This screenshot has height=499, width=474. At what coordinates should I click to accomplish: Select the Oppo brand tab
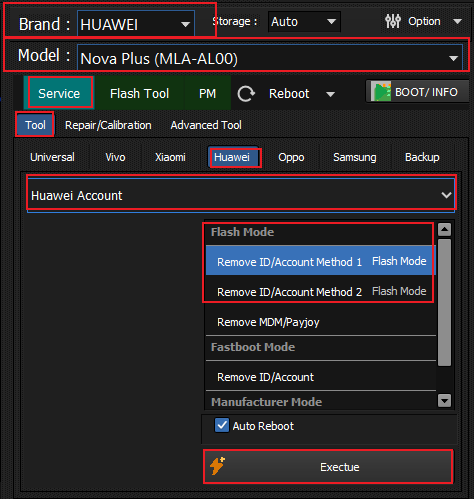[x=291, y=157]
